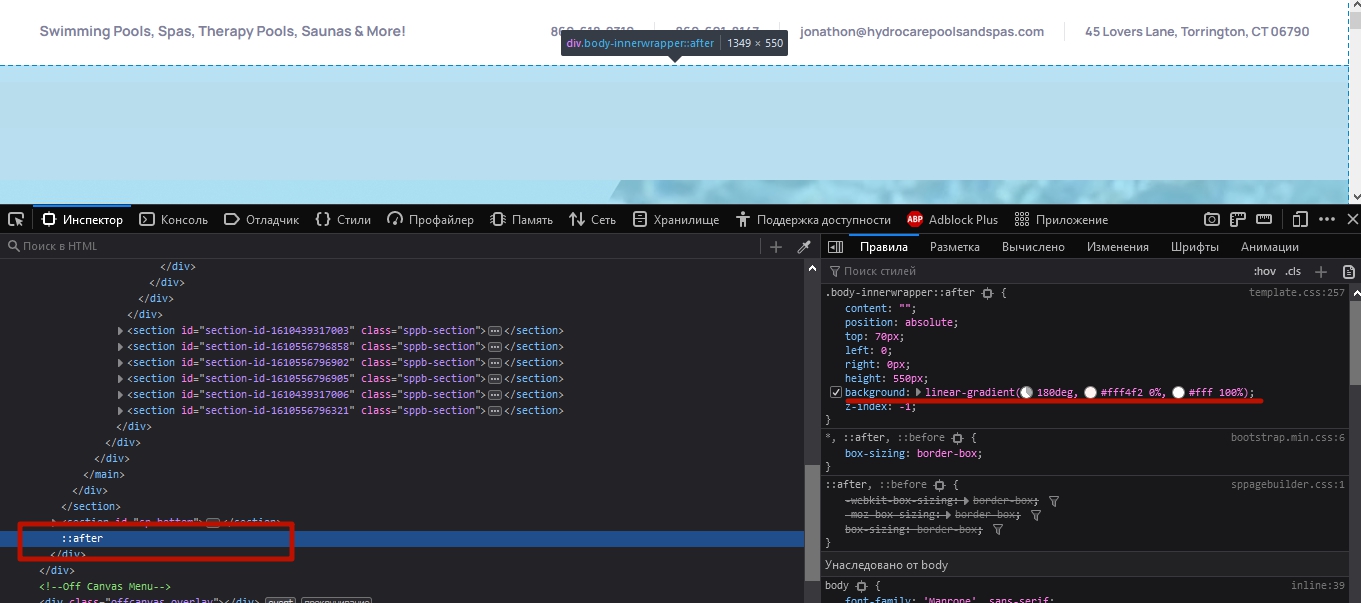Activate the element picker tool

[x=16, y=220]
